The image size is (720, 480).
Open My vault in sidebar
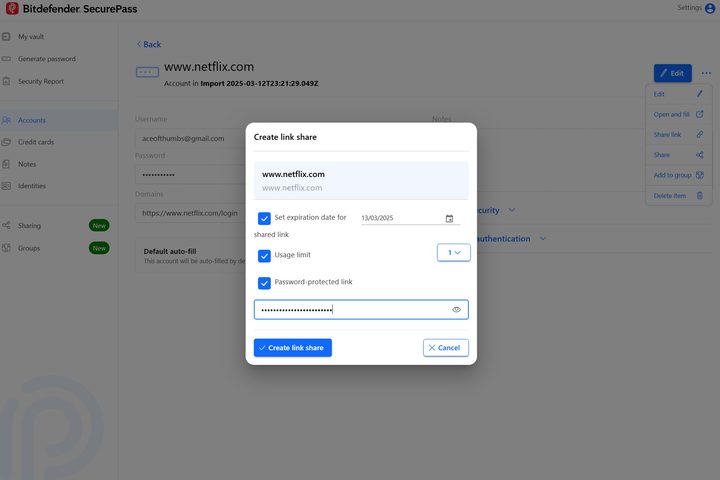pyautogui.click(x=31, y=36)
